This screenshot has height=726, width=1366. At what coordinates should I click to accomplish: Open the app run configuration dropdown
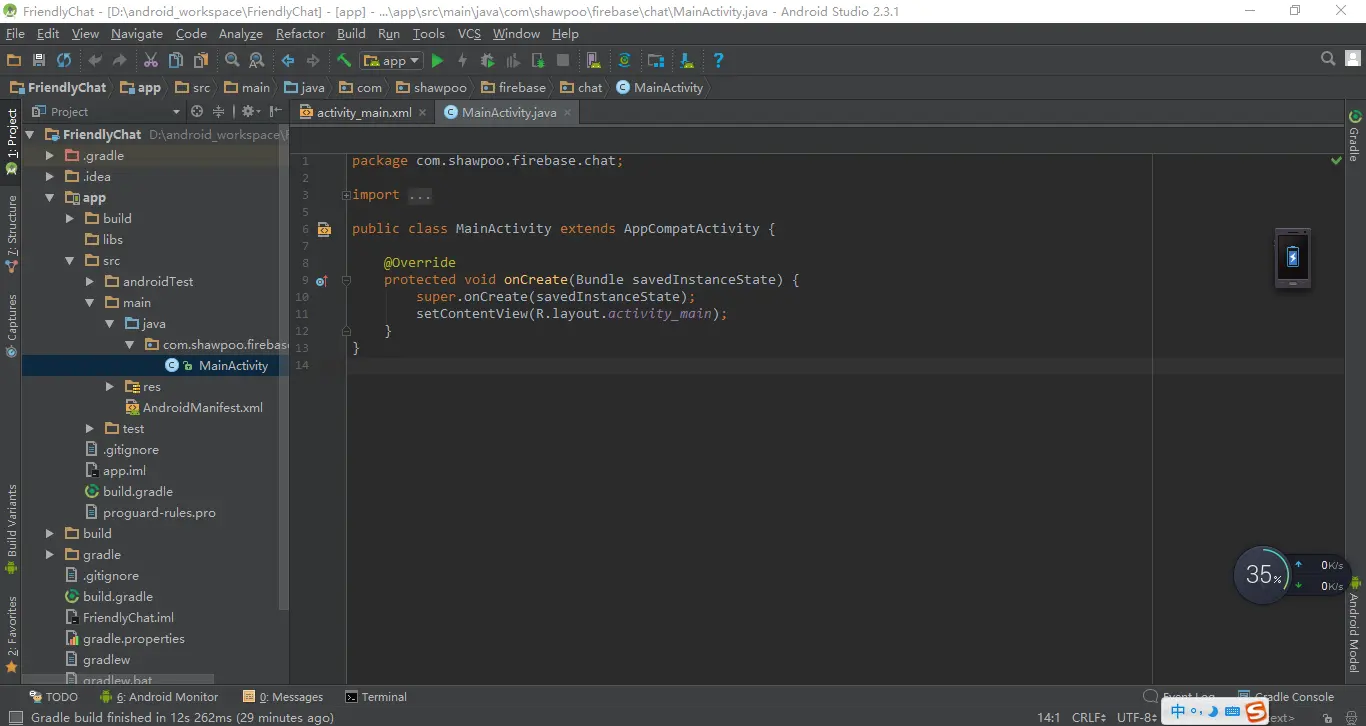click(392, 61)
